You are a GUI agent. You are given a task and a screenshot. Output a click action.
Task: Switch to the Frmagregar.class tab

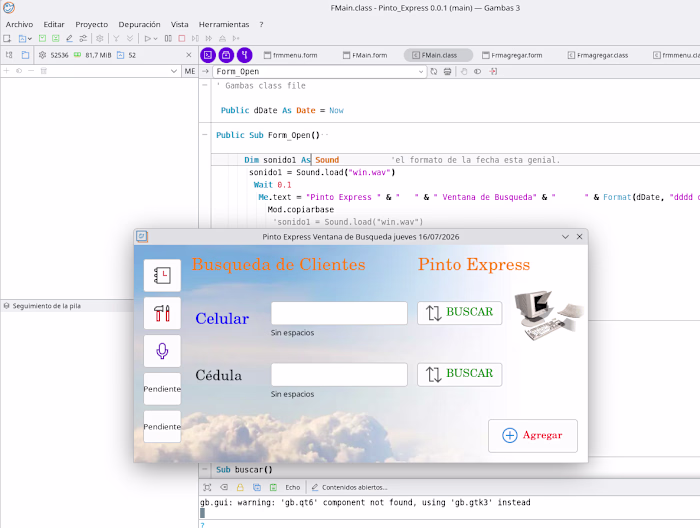(598, 55)
